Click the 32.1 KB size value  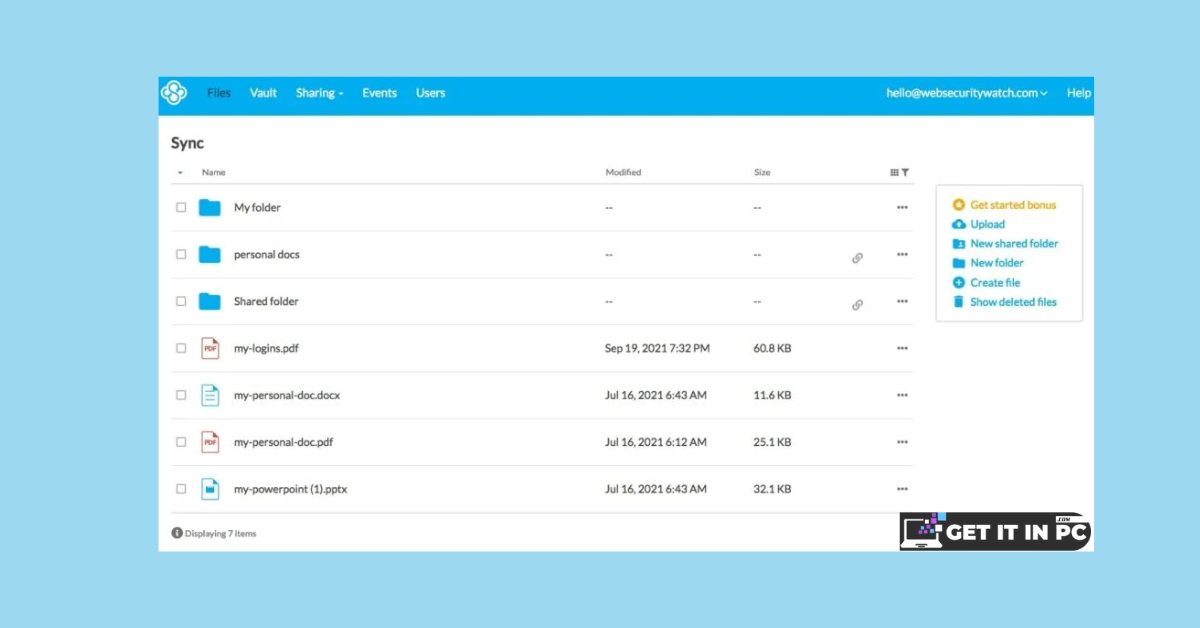coord(772,489)
